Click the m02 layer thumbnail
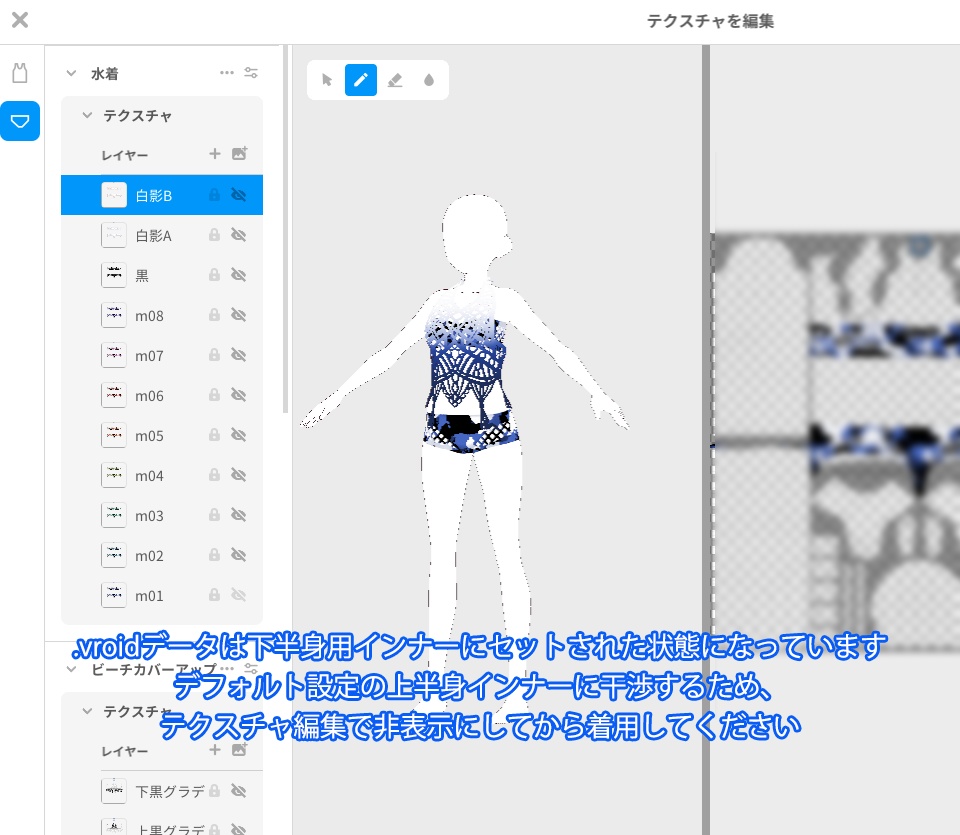The width and height of the screenshot is (960, 835). tap(114, 555)
